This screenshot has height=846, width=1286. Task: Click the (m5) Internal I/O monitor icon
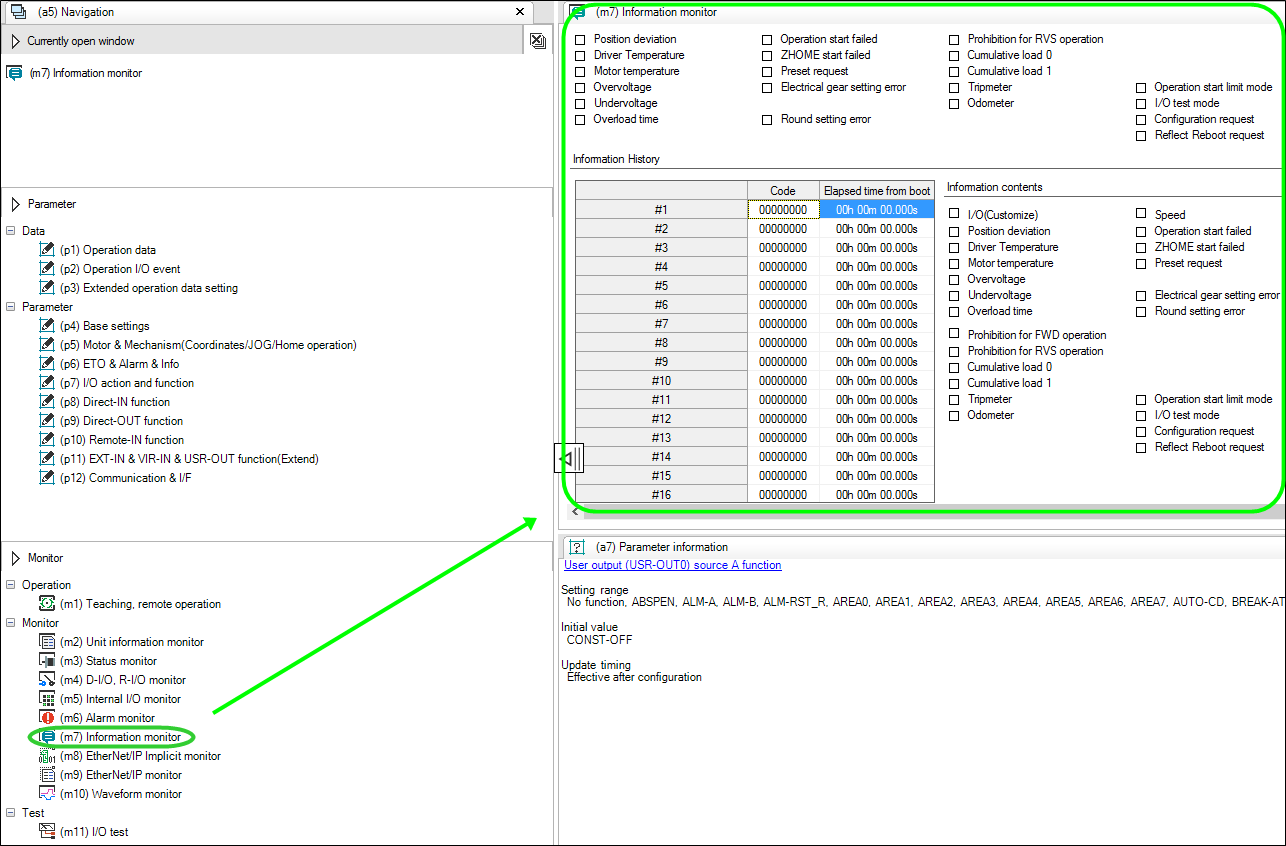47,699
